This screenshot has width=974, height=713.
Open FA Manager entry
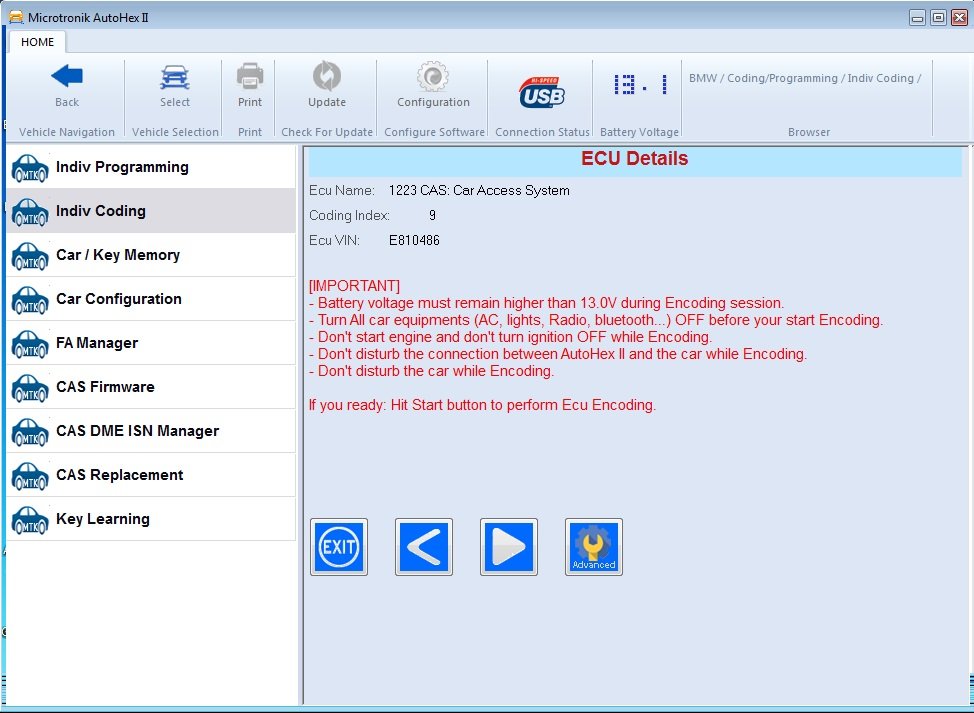click(x=151, y=343)
